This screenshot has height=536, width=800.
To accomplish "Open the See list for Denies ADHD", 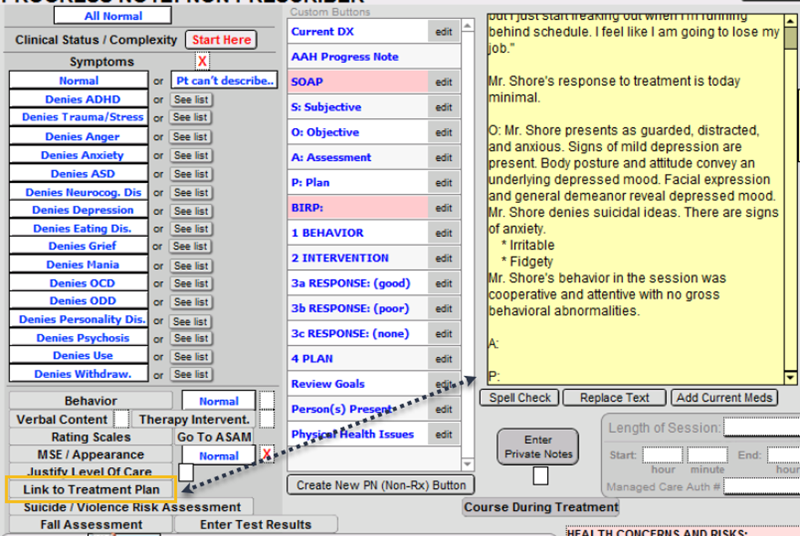I will [x=190, y=100].
